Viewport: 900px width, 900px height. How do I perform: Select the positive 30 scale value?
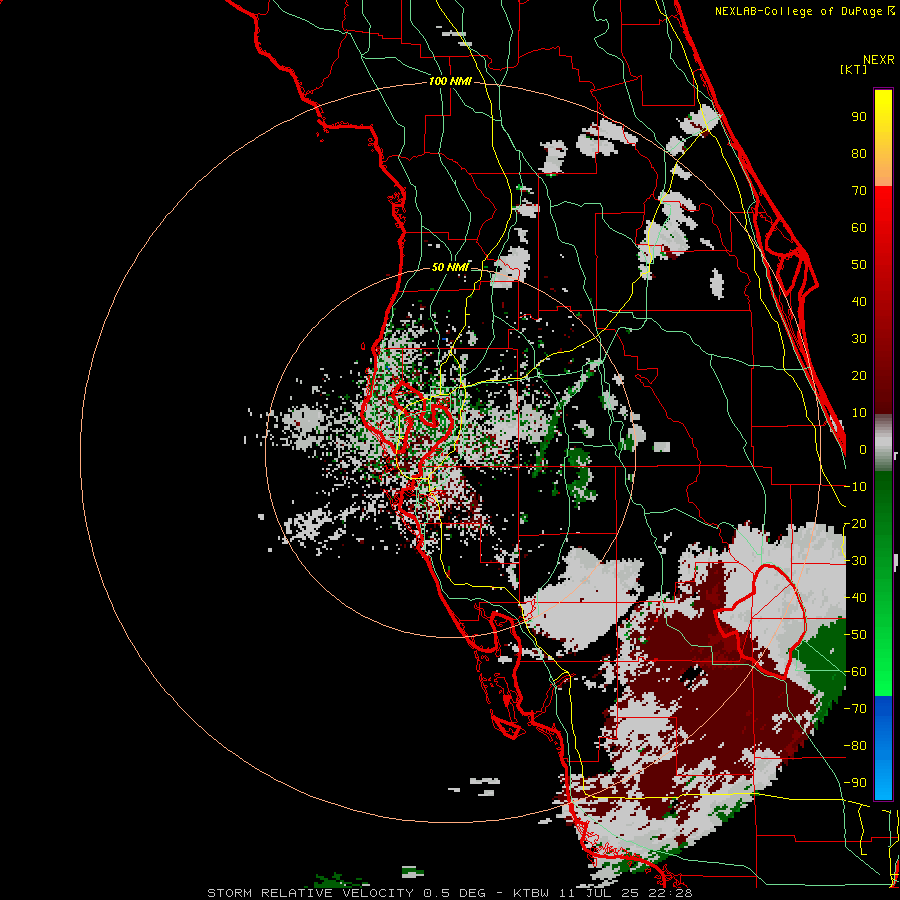point(859,339)
